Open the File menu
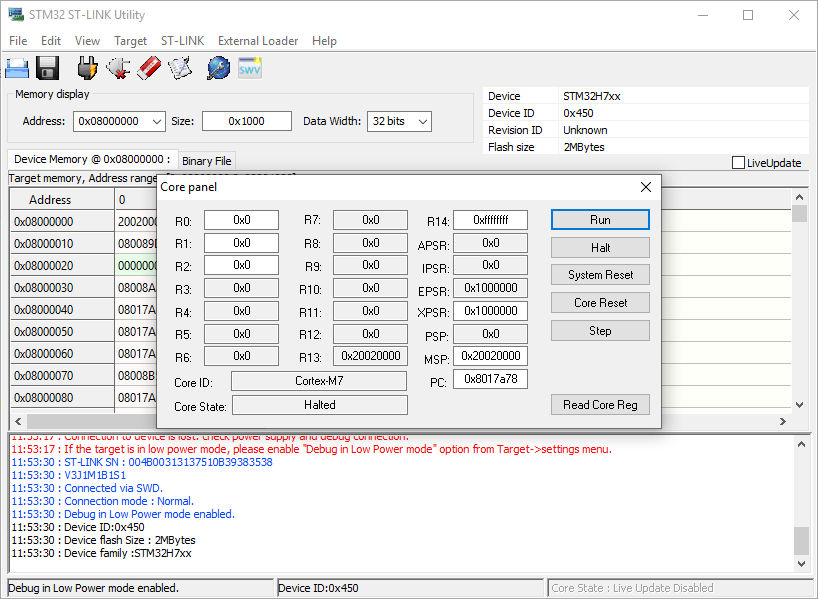818x599 pixels. (x=18, y=41)
